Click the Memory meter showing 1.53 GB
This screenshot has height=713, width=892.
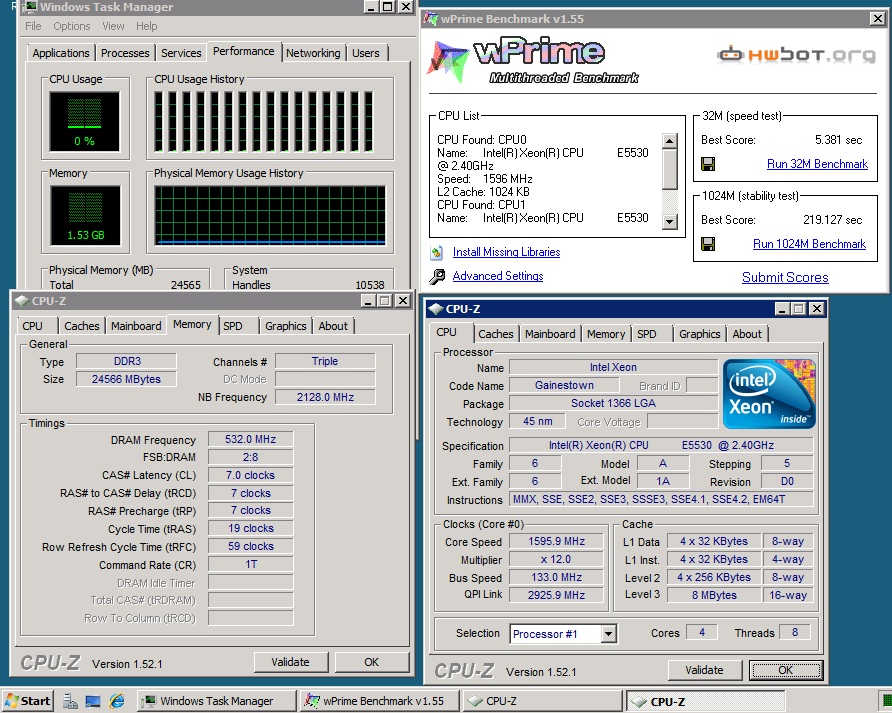point(85,215)
